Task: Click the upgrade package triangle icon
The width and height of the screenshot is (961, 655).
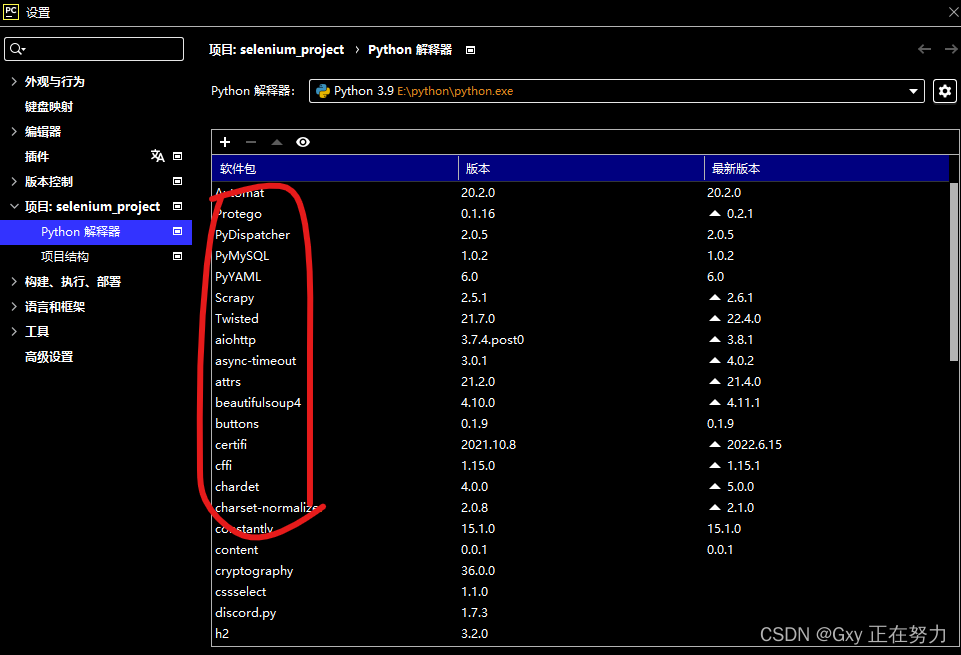Action: pyautogui.click(x=277, y=142)
